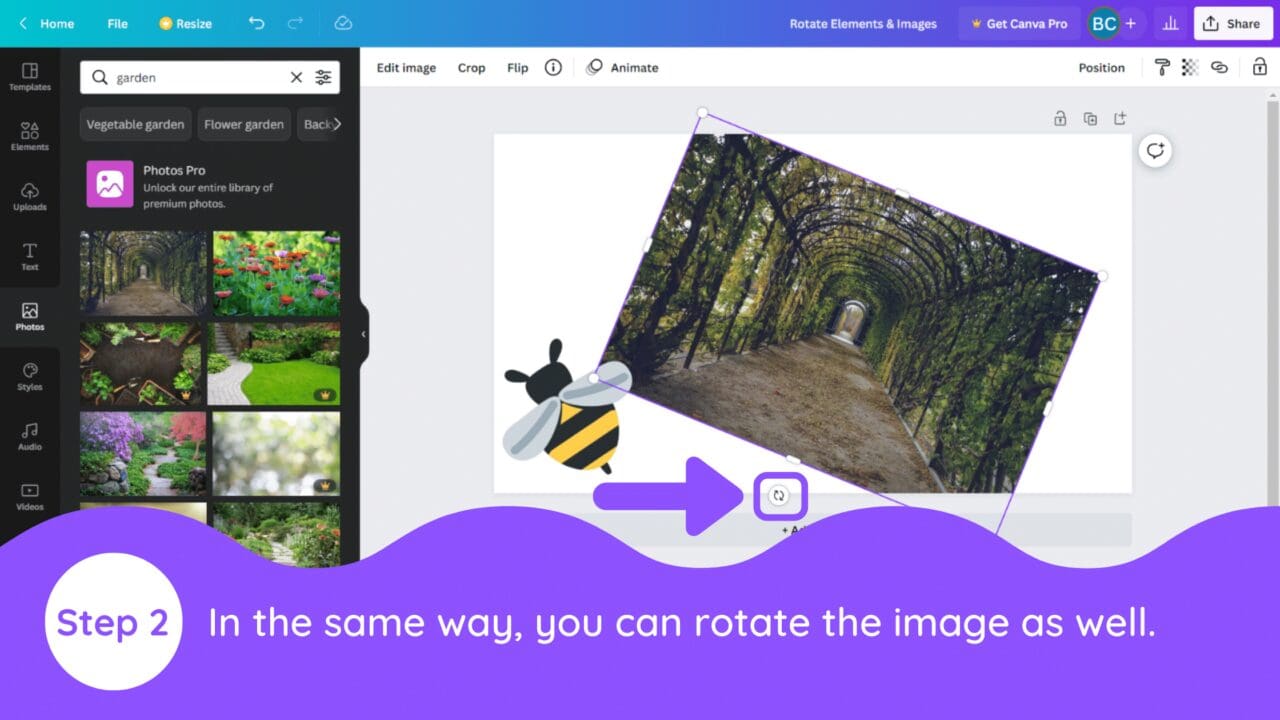Switch to the Crop tab
The width and height of the screenshot is (1280, 720).
pyautogui.click(x=471, y=67)
